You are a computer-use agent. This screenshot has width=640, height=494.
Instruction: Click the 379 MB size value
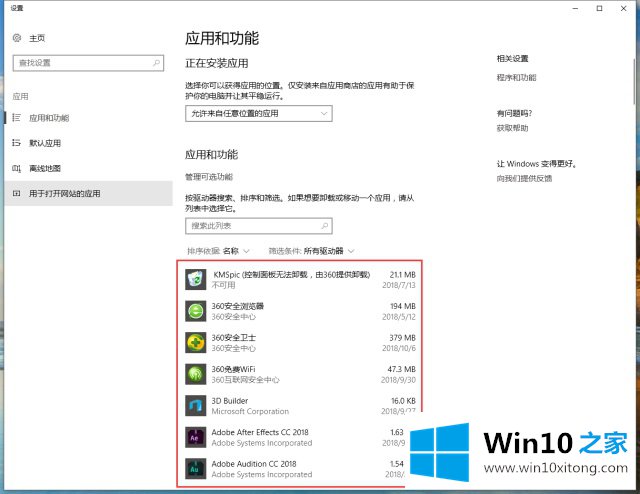pos(402,338)
